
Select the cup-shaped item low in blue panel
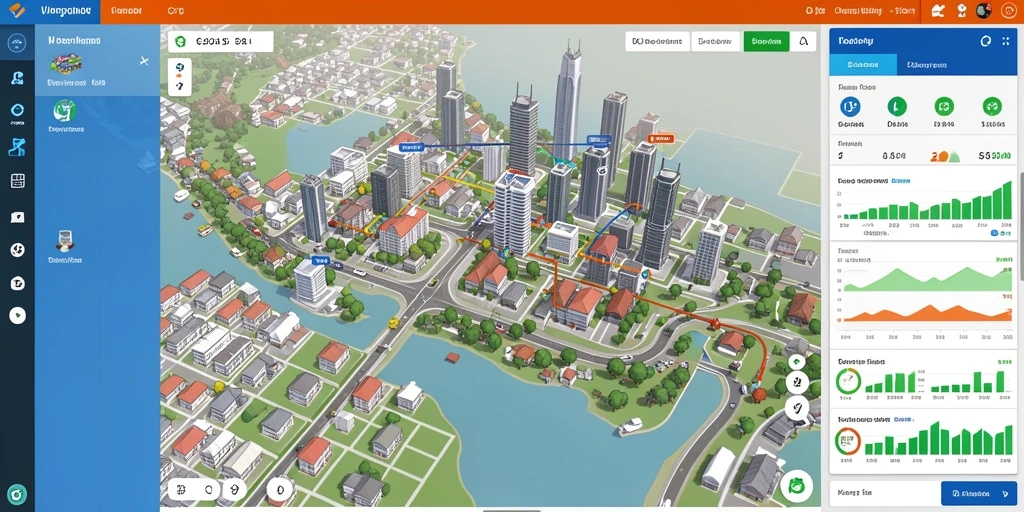[x=65, y=242]
